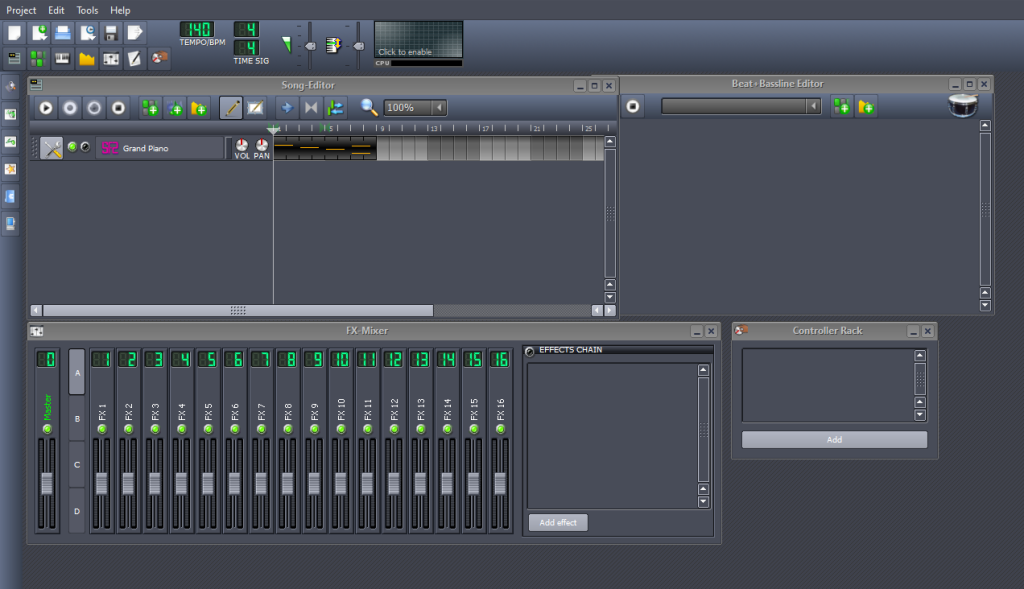Click the Master channel volume fader
This screenshot has width=1024, height=589.
coord(46,484)
